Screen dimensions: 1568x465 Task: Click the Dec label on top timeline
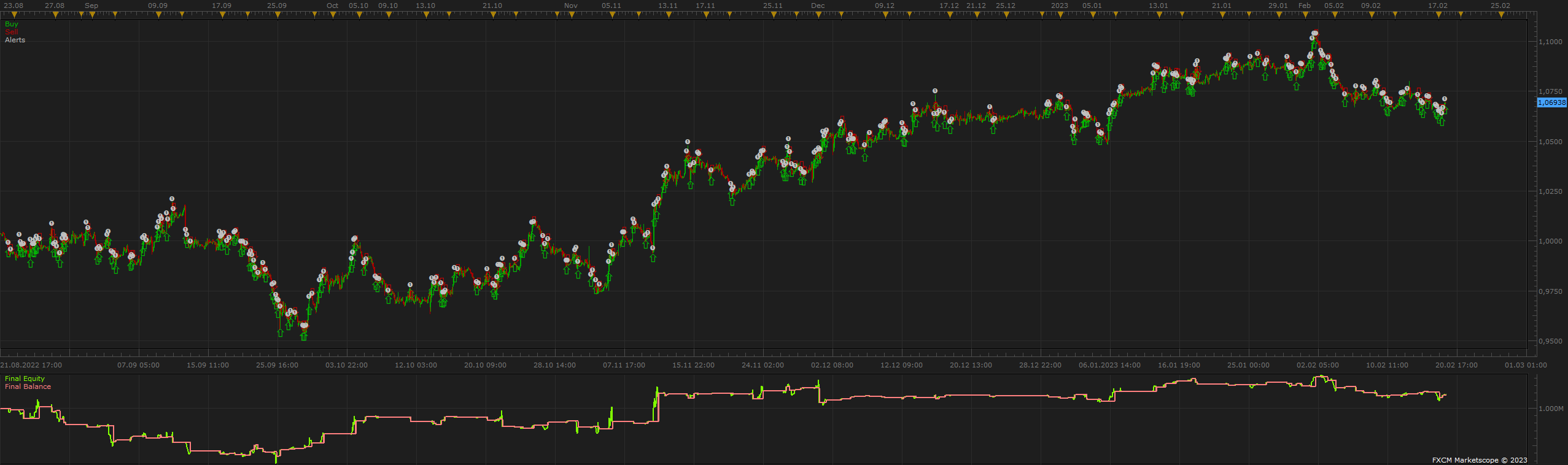(818, 6)
